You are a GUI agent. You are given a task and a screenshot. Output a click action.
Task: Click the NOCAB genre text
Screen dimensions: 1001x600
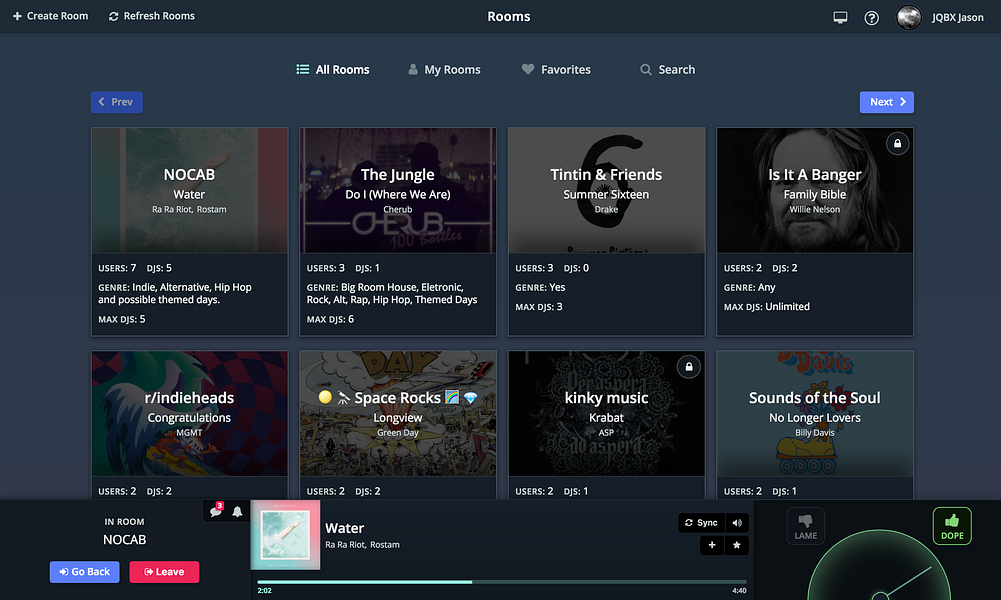[175, 294]
